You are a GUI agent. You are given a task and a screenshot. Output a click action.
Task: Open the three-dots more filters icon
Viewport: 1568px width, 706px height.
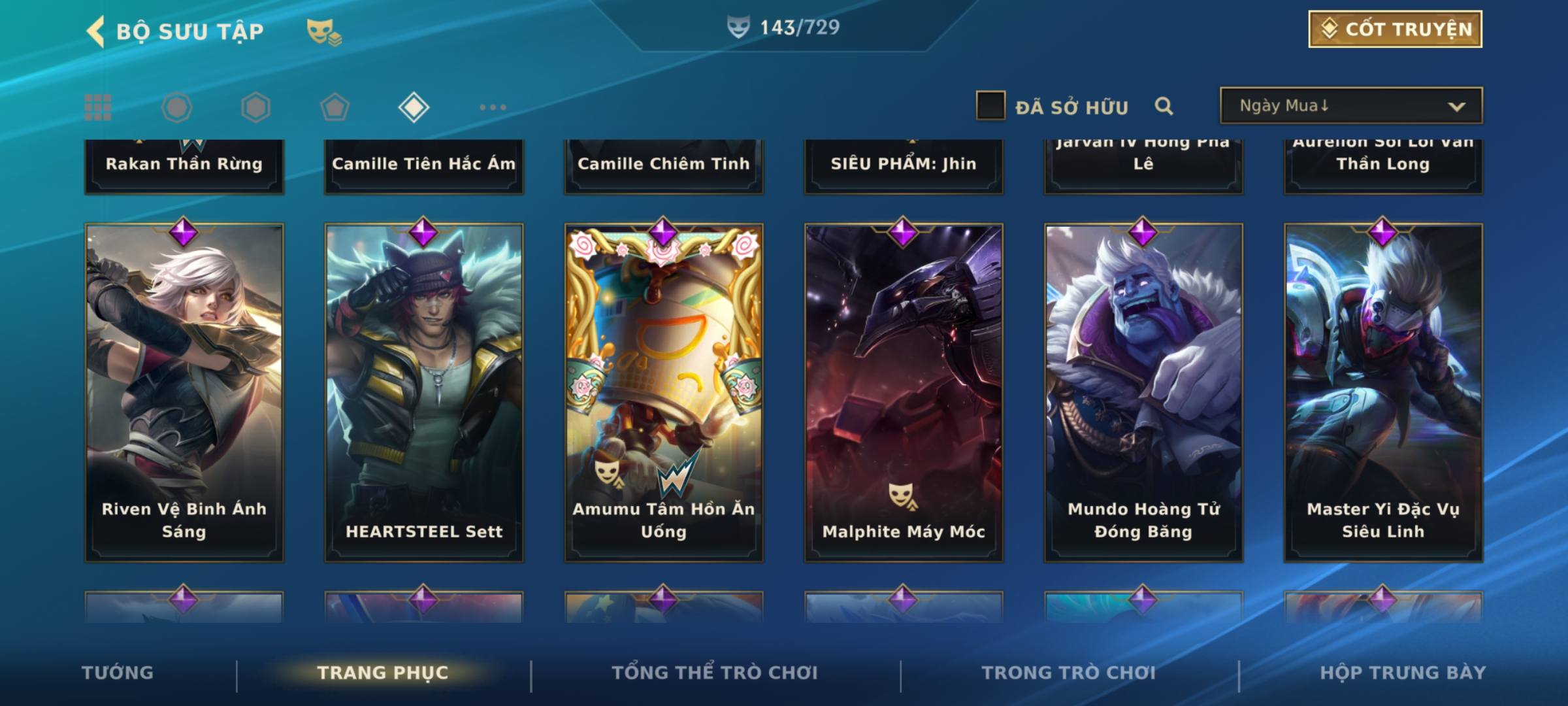(x=493, y=107)
